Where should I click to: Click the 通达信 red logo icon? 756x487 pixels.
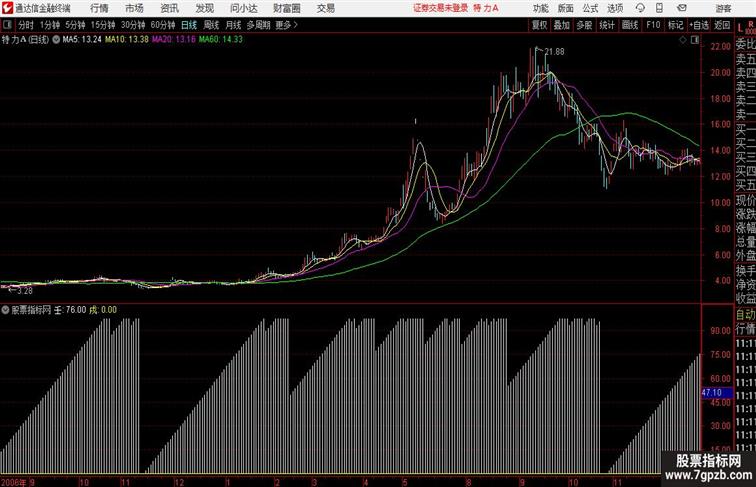(x=7, y=8)
